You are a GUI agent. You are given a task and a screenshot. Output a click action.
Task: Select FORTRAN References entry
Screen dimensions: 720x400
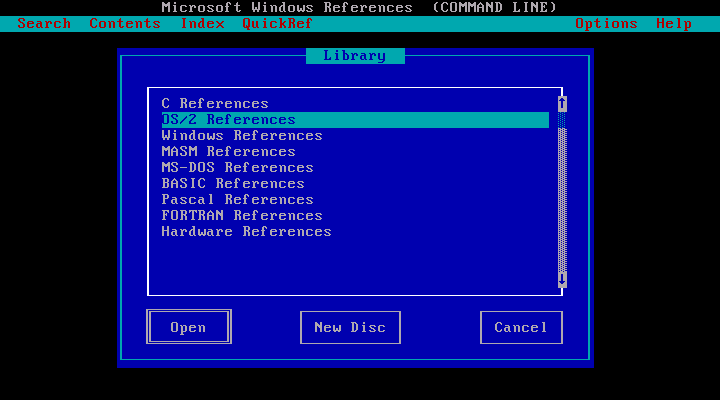(x=355, y=215)
